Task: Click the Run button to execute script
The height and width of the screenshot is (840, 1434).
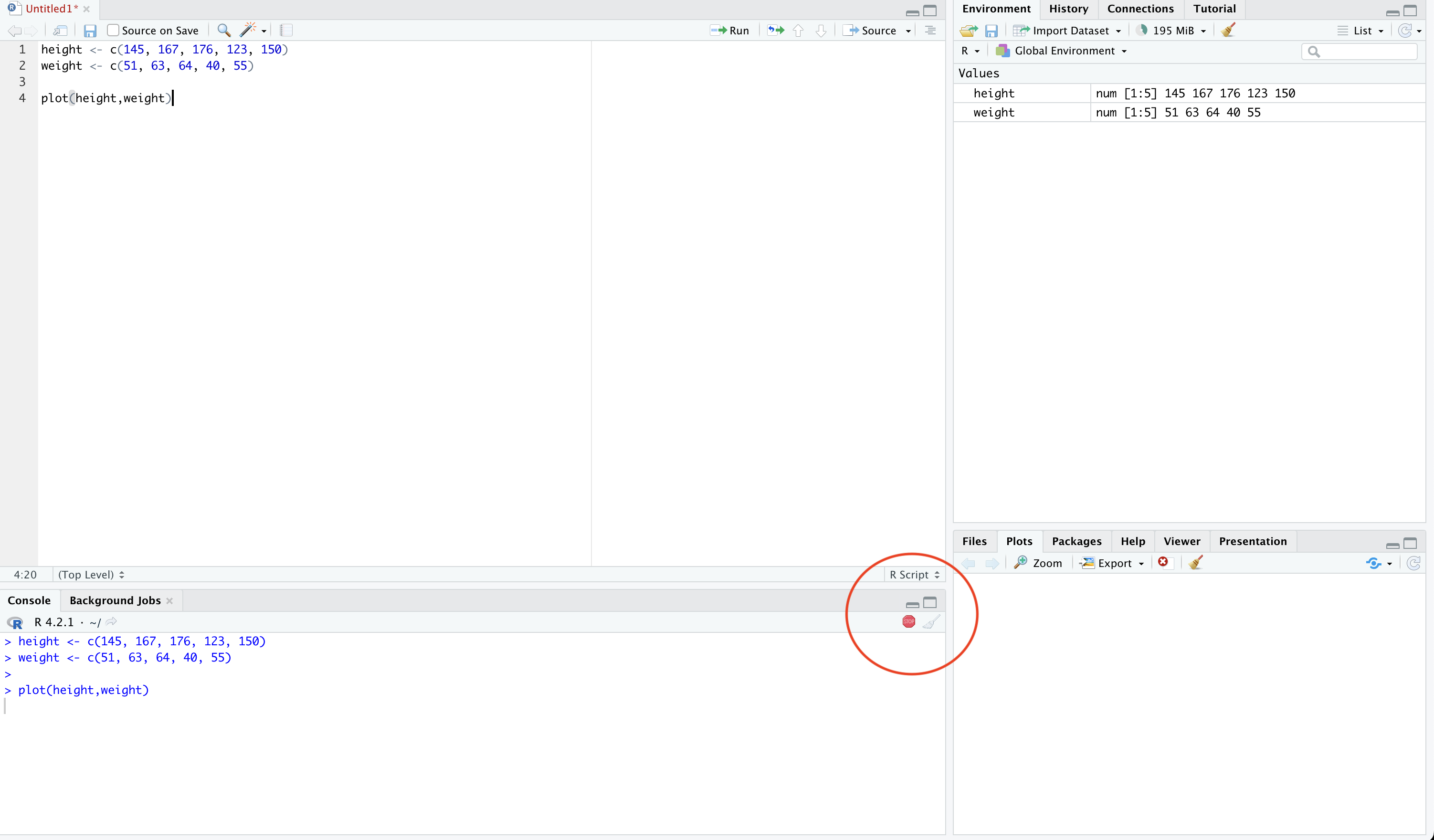Action: point(730,31)
